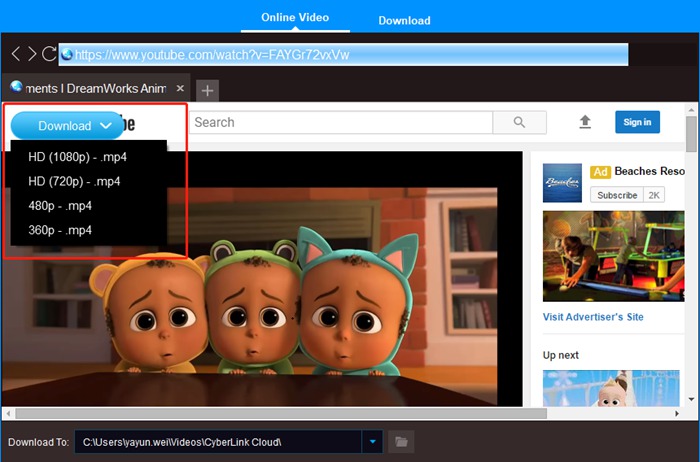
Task: Open the Up next video thumbnail
Action: 611,388
